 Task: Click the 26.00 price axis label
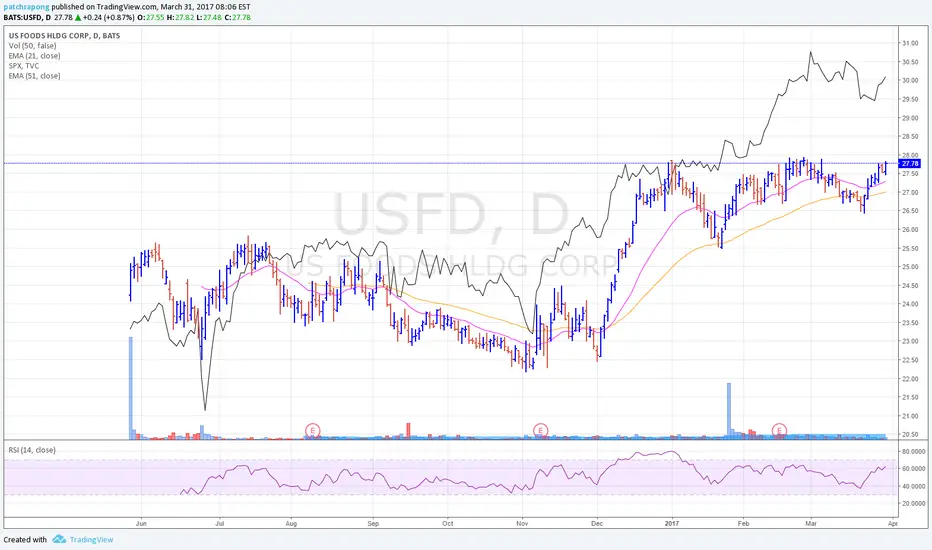pyautogui.click(x=909, y=230)
